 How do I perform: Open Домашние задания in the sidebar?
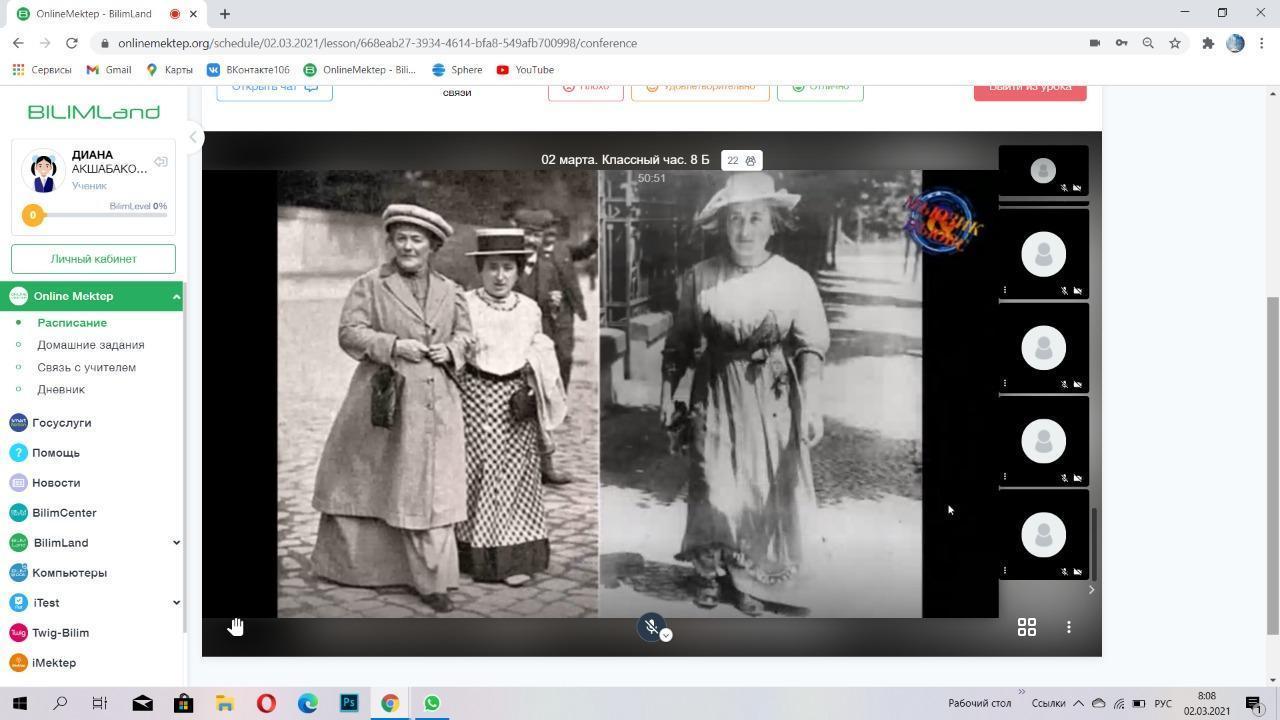pyautogui.click(x=91, y=345)
